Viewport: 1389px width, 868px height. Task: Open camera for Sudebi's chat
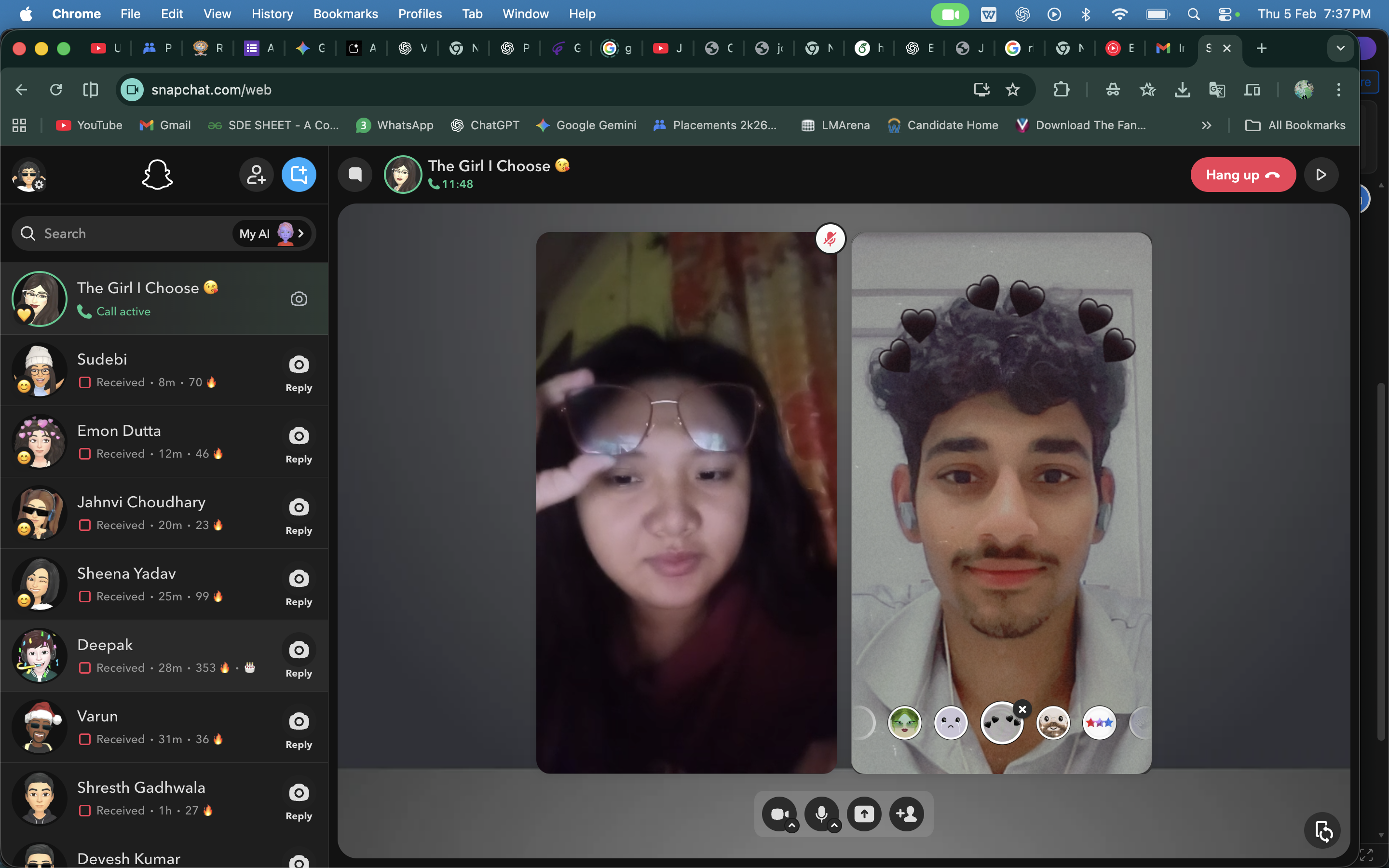(x=299, y=365)
